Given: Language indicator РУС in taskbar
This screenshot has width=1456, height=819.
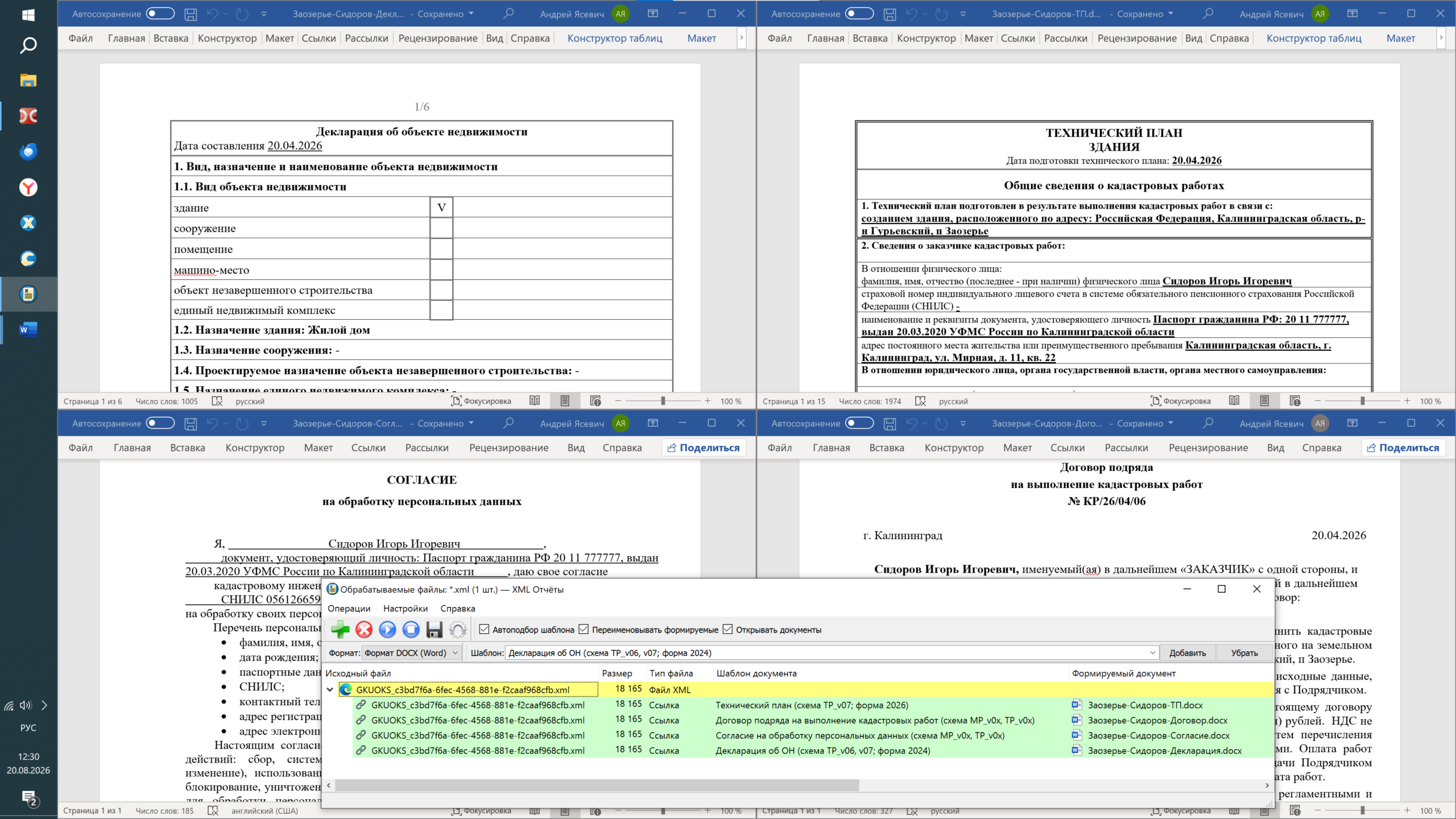Looking at the screenshot, I should (x=28, y=727).
